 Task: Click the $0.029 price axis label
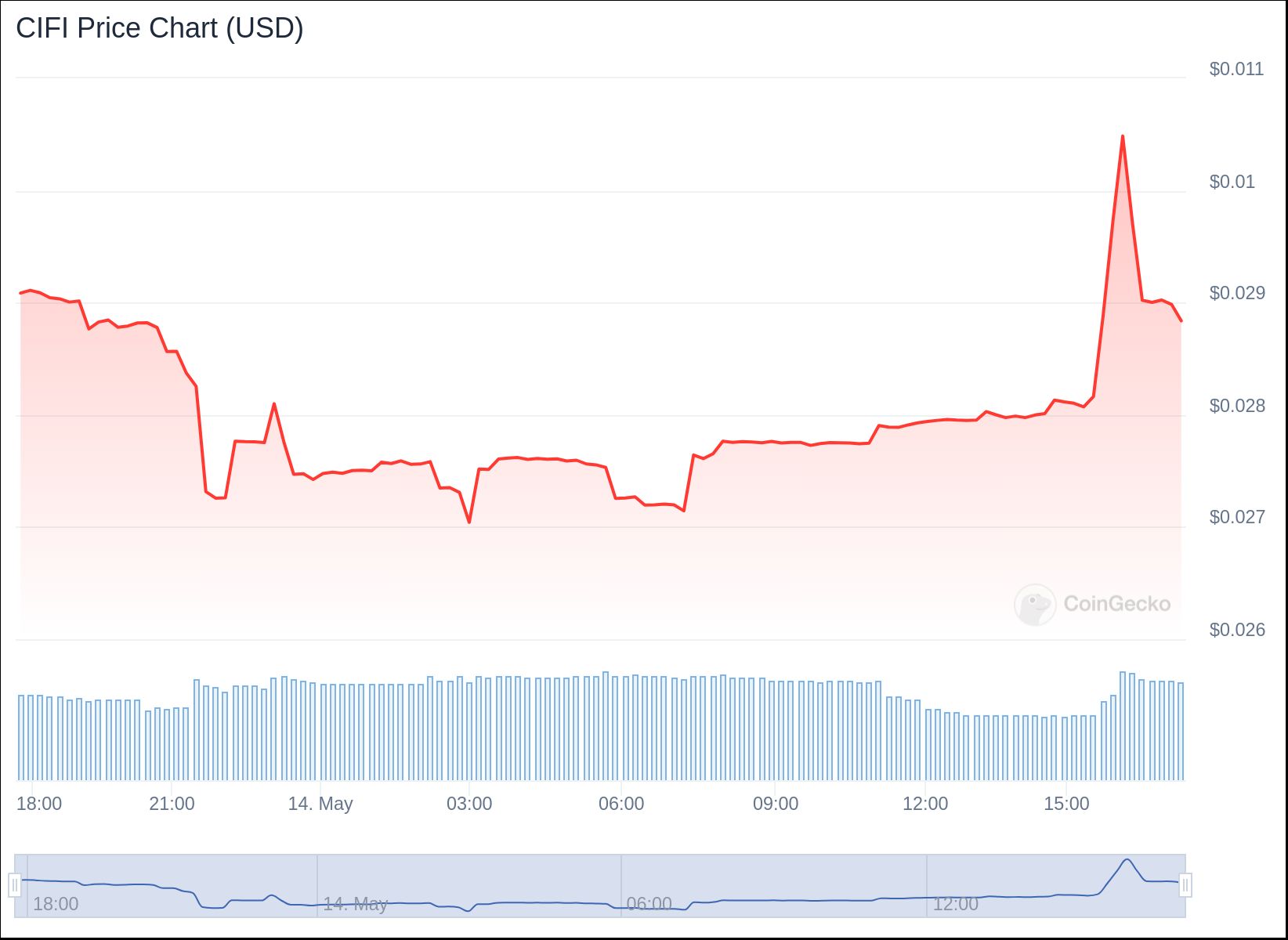coord(1237,293)
